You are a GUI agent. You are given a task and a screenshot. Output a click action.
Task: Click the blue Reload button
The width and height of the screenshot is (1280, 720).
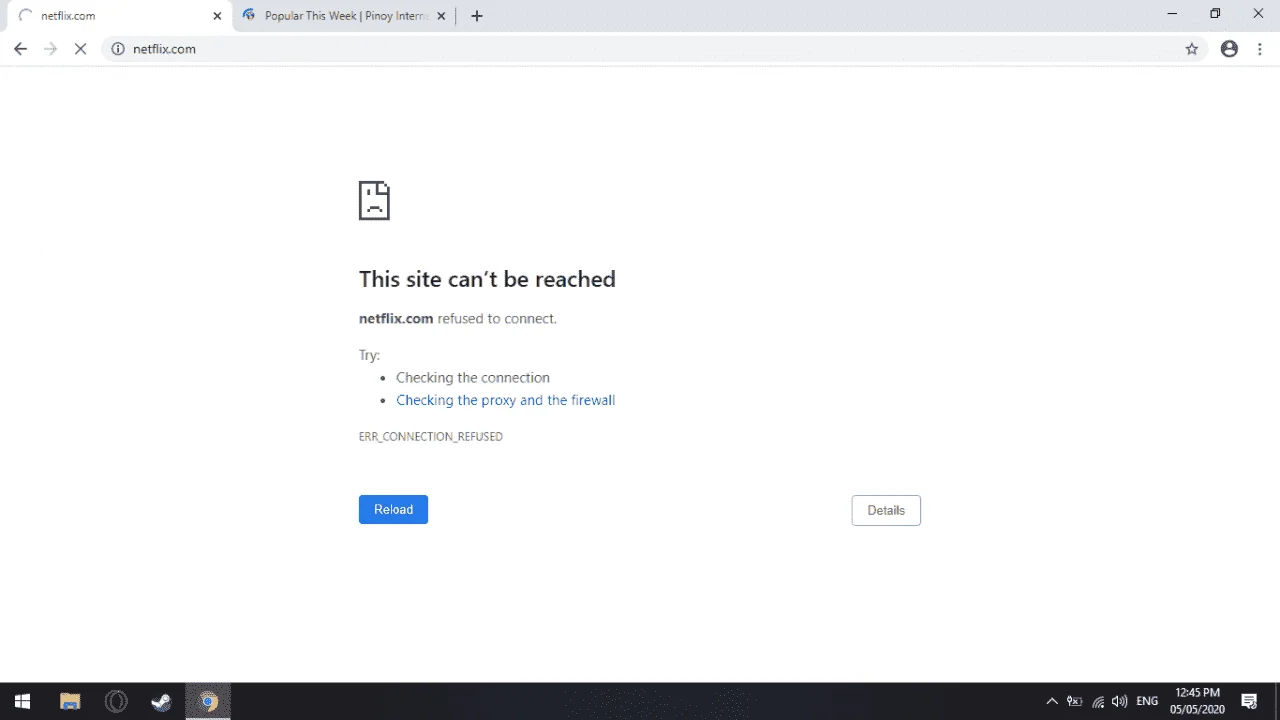[393, 510]
